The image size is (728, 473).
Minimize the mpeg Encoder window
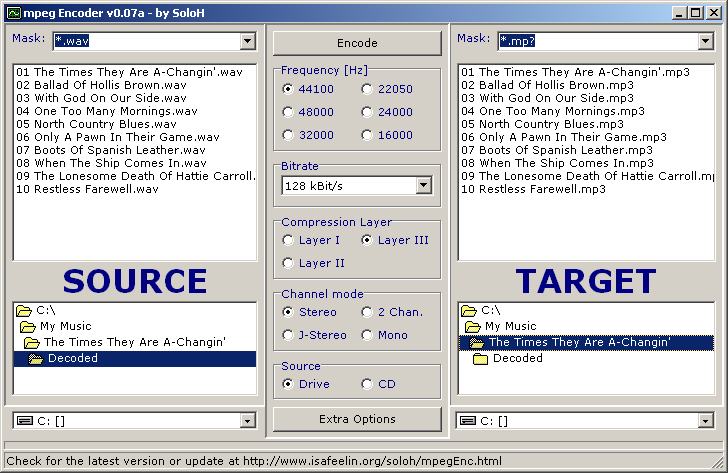679,13
